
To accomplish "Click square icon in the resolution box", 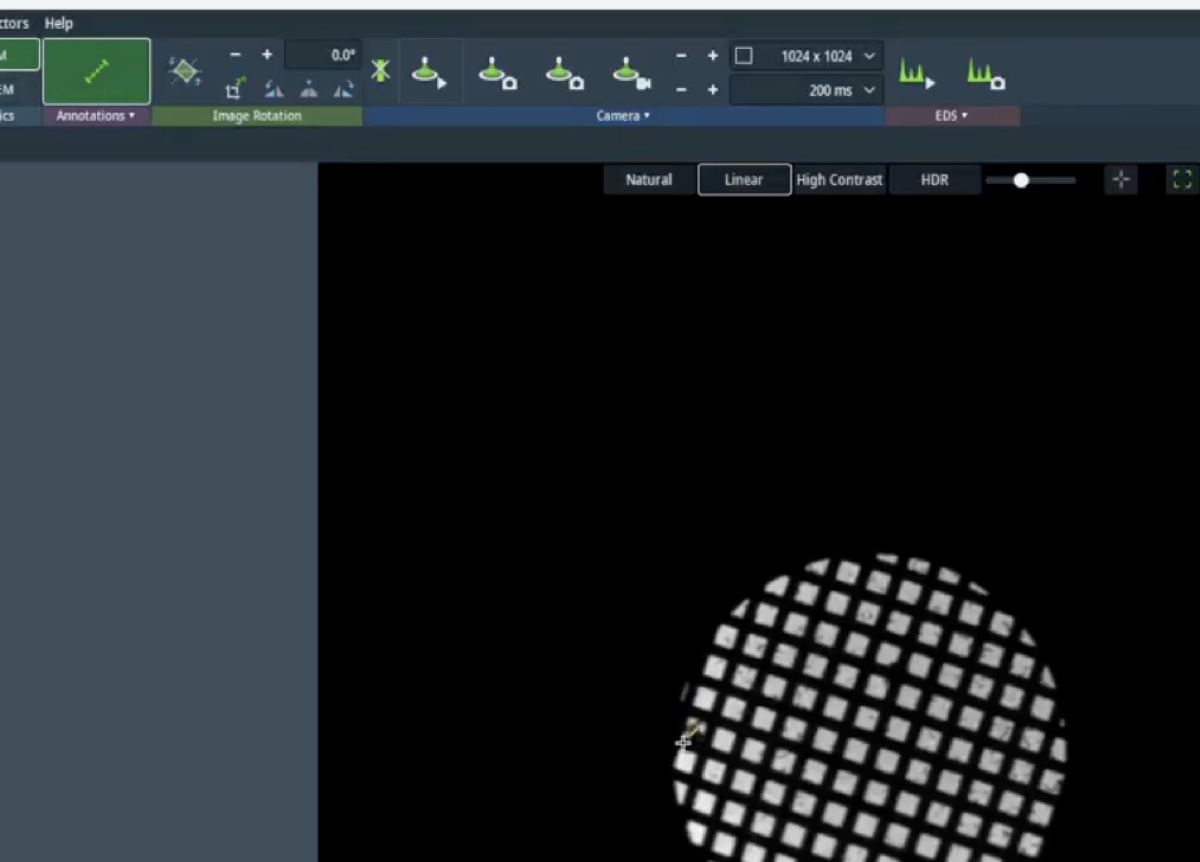I will (744, 56).
